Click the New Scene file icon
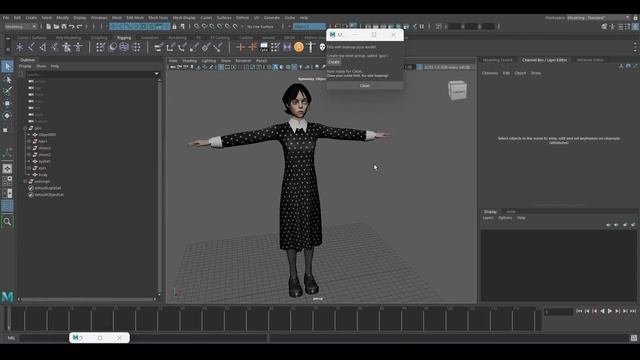640x360 pixels. 49,27
